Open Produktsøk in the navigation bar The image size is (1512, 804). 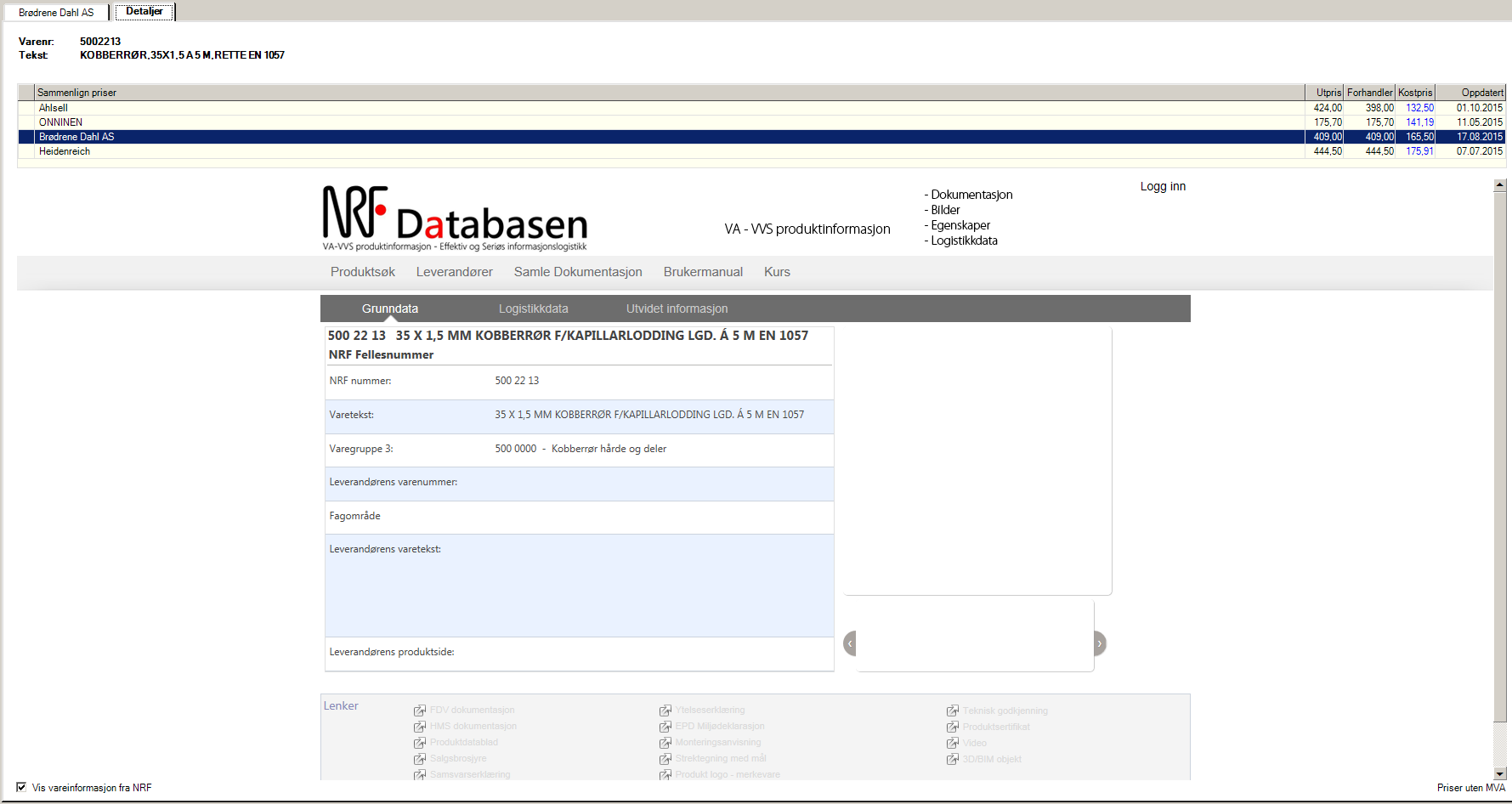pos(363,272)
